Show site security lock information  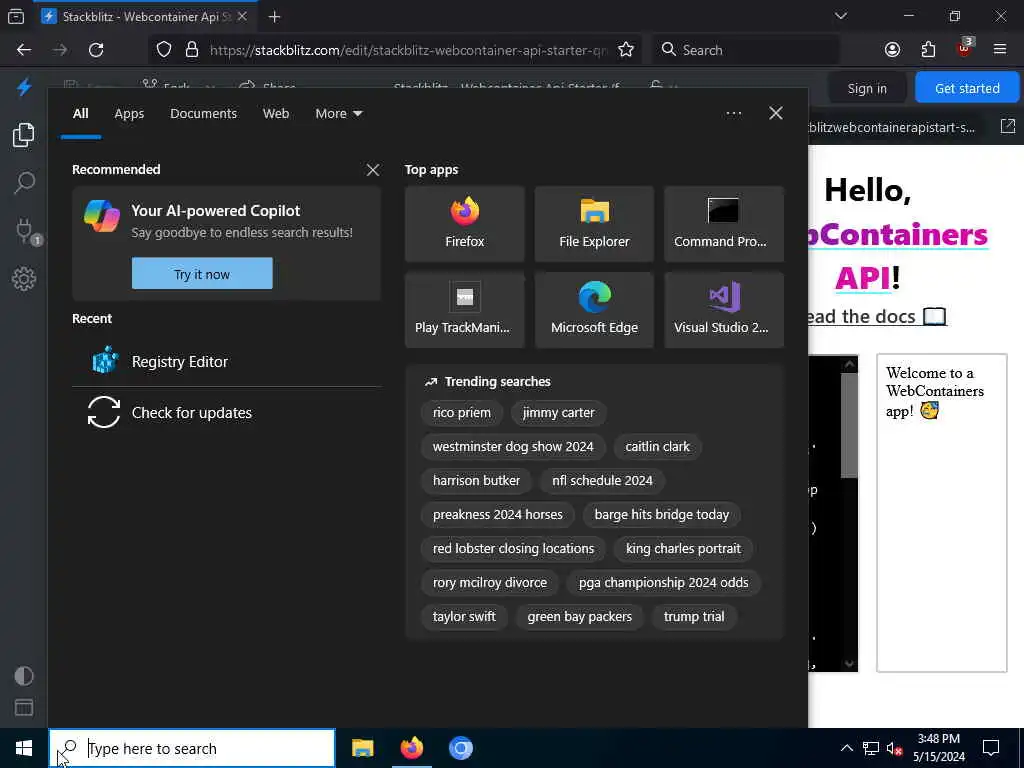(x=192, y=50)
